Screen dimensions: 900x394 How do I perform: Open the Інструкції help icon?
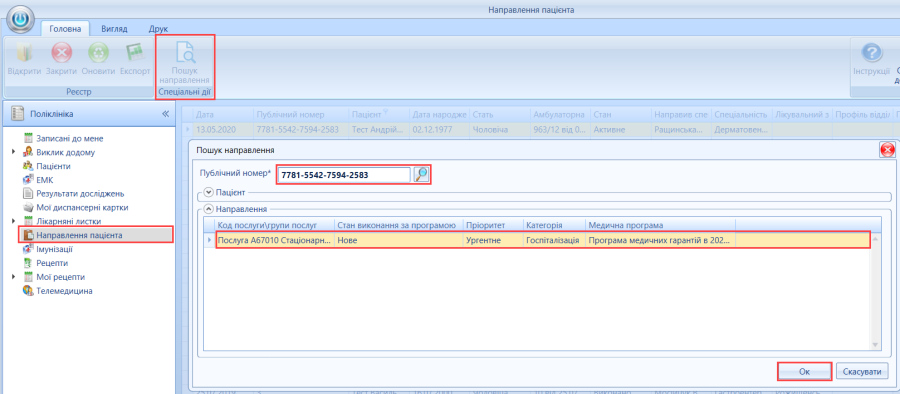click(871, 53)
